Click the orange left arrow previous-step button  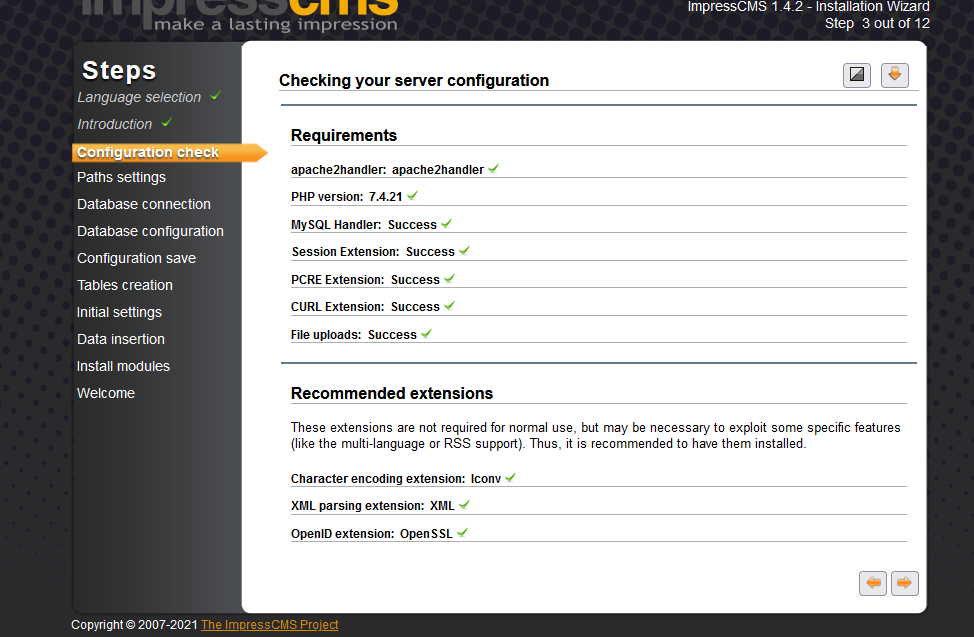click(x=873, y=583)
